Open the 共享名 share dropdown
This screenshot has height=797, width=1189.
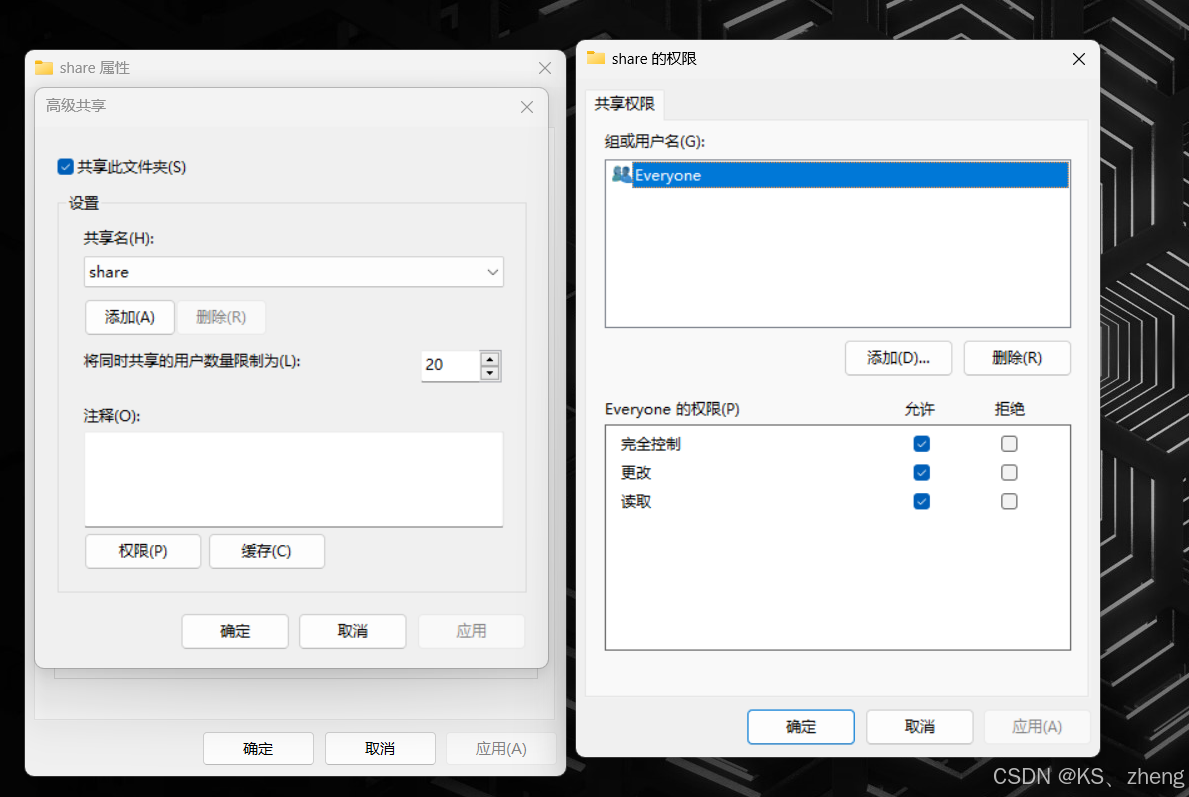pyautogui.click(x=493, y=272)
